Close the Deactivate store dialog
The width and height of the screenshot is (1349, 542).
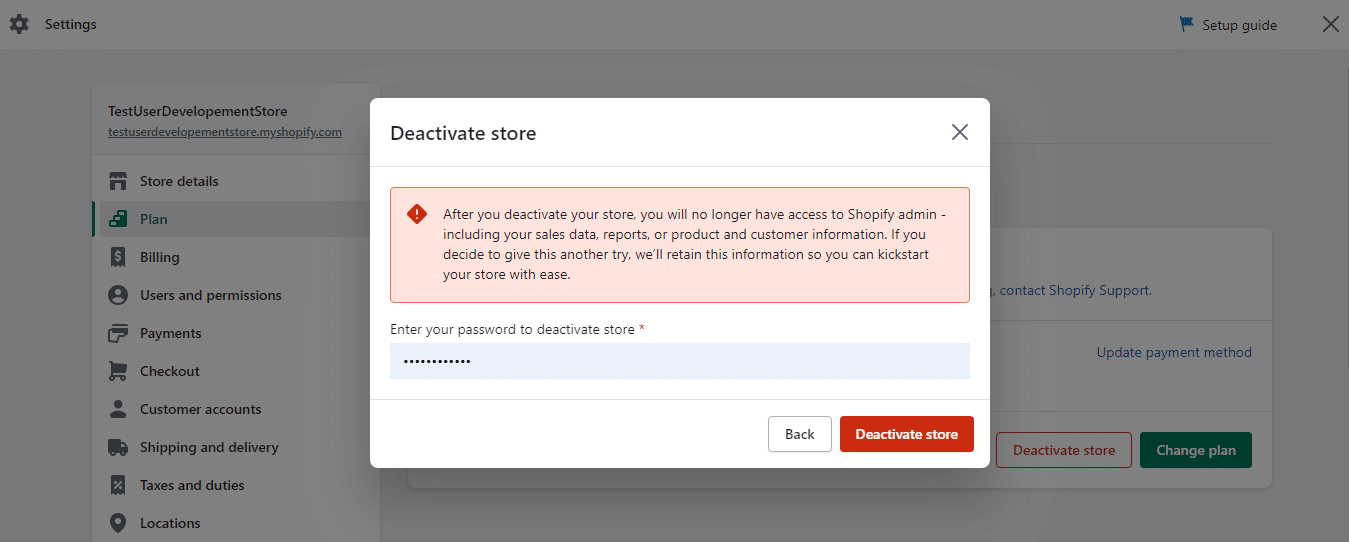coord(960,132)
